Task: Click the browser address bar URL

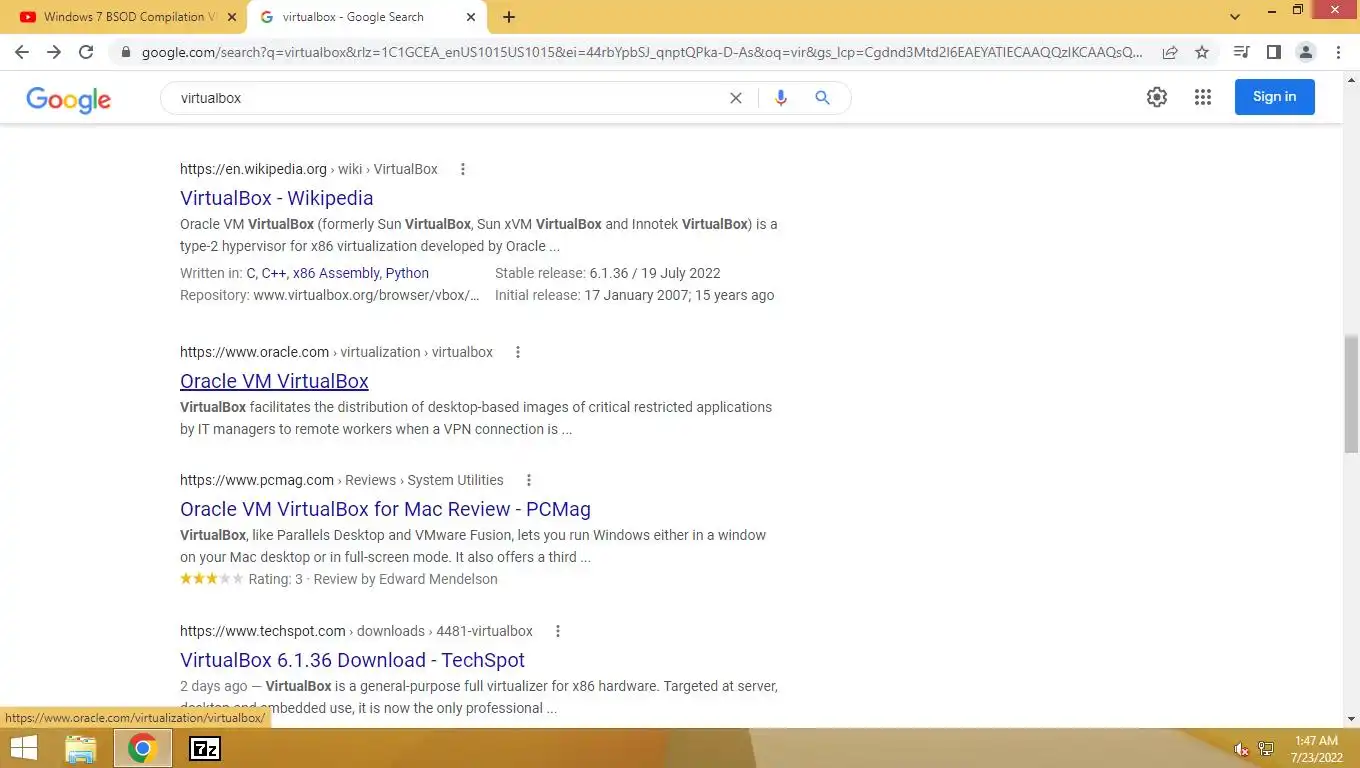Action: (x=640, y=52)
